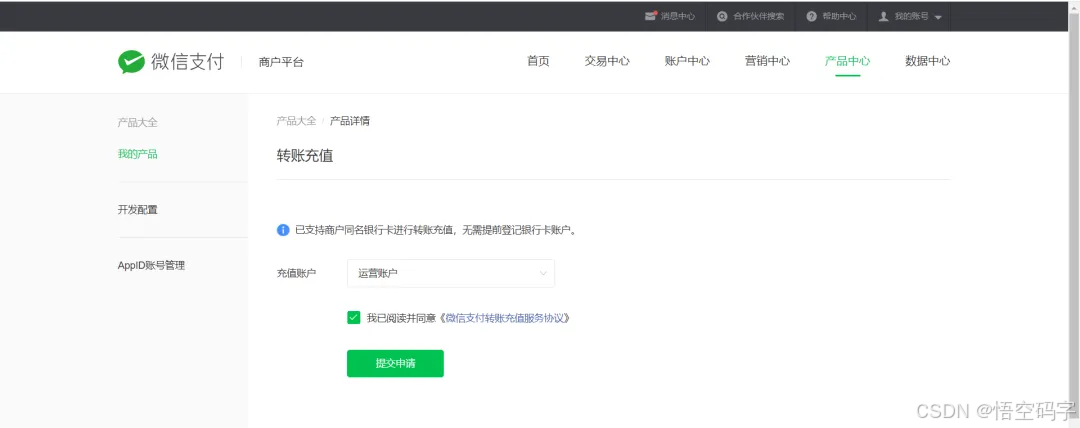Click the question-mark icon beside 帮助中心
Viewport: 1080px width, 428px height.
coord(811,16)
